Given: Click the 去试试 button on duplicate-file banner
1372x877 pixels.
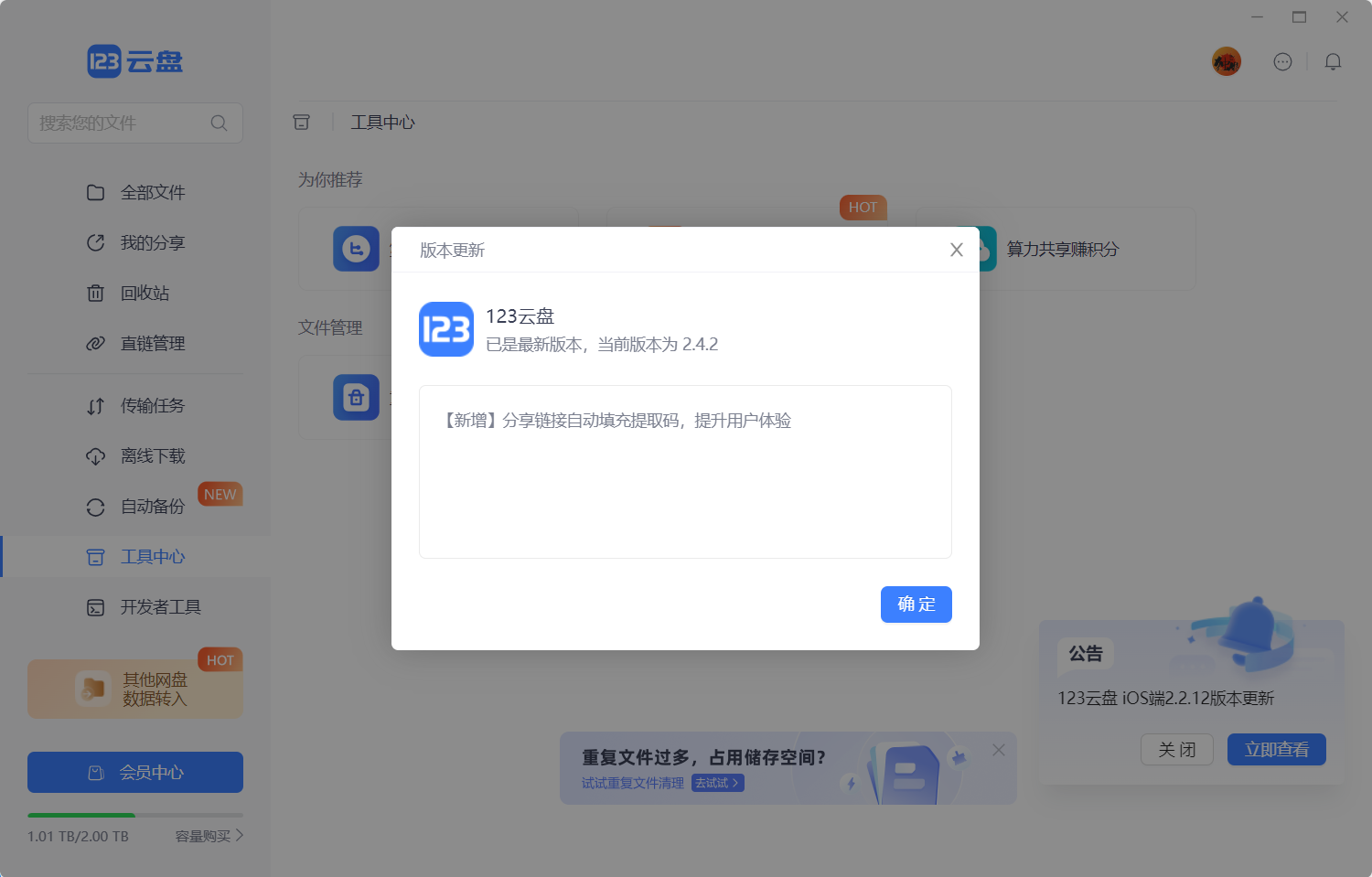Looking at the screenshot, I should click(x=717, y=783).
